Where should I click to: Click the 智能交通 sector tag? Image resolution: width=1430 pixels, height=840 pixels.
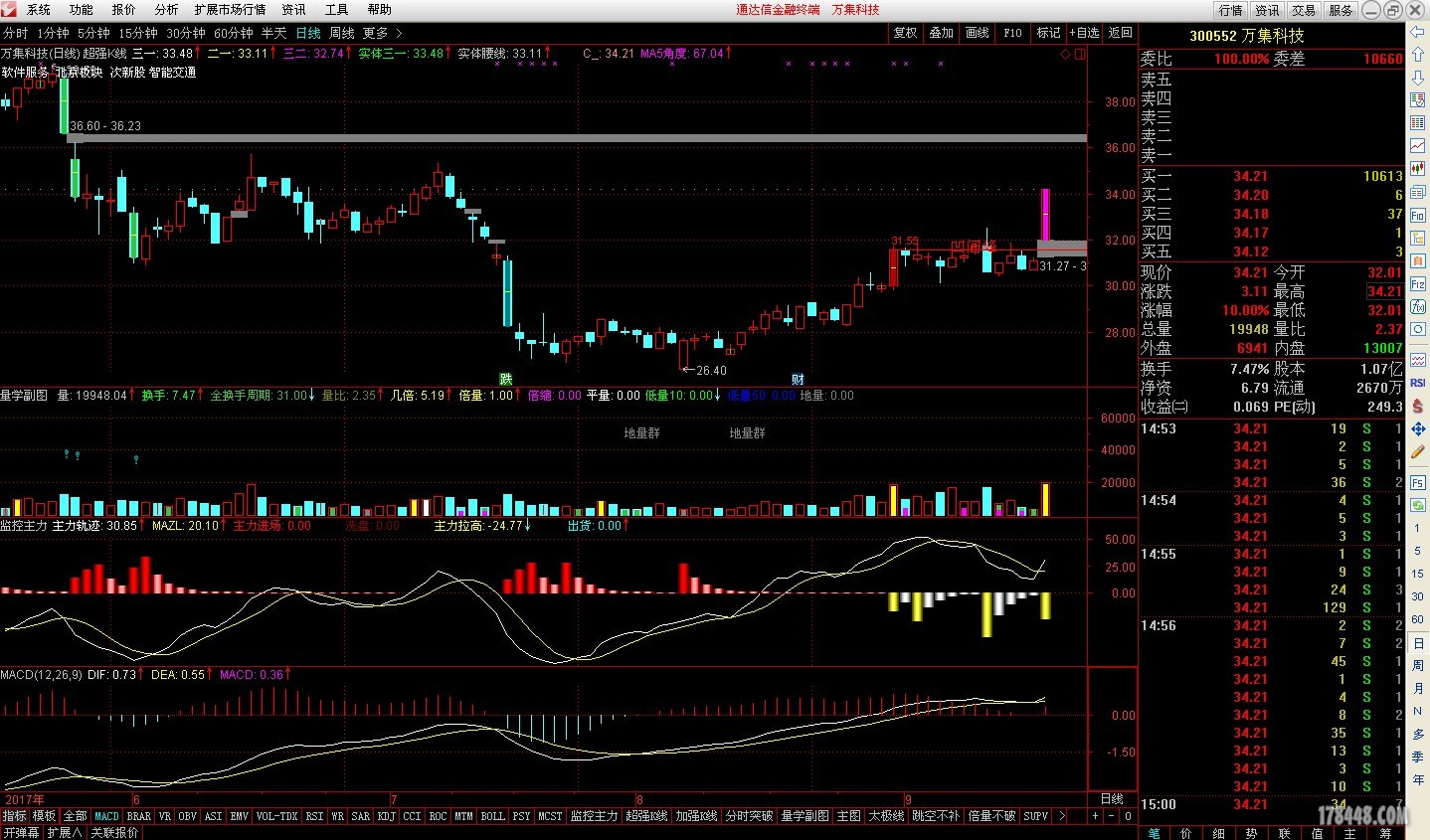(x=173, y=73)
